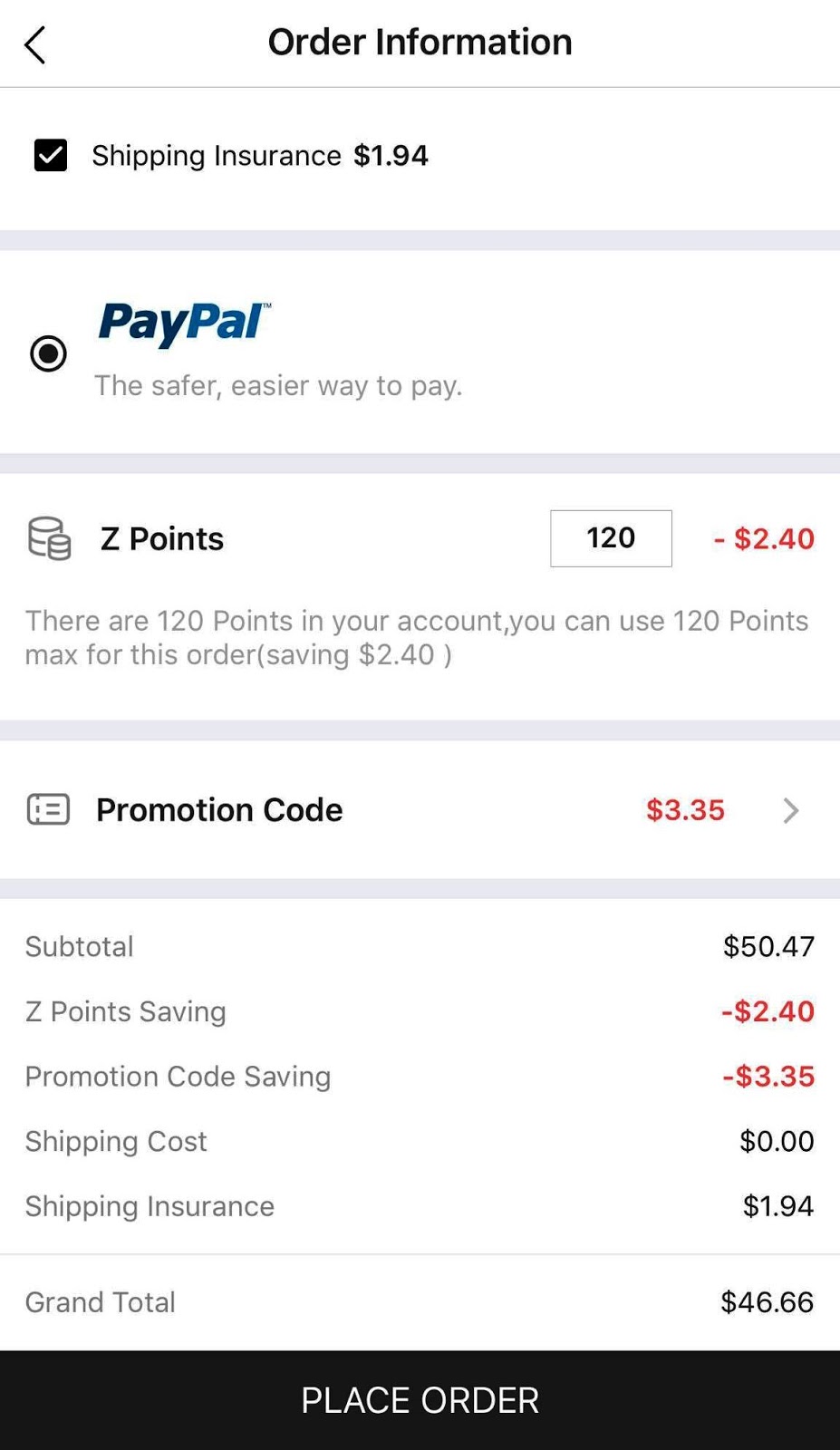Tap the Grand Total $46.66 amount
Image resolution: width=840 pixels, height=1450 pixels.
tap(767, 1302)
